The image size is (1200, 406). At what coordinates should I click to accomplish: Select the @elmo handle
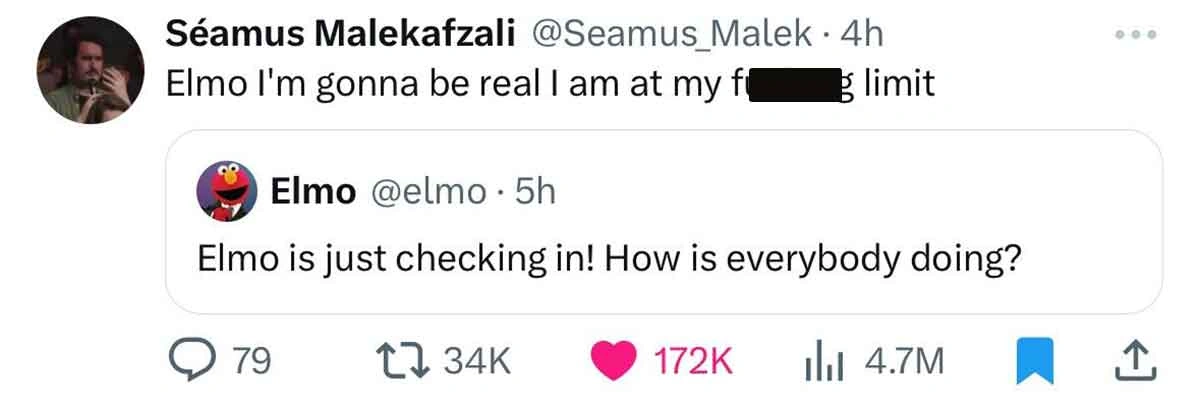(x=427, y=191)
